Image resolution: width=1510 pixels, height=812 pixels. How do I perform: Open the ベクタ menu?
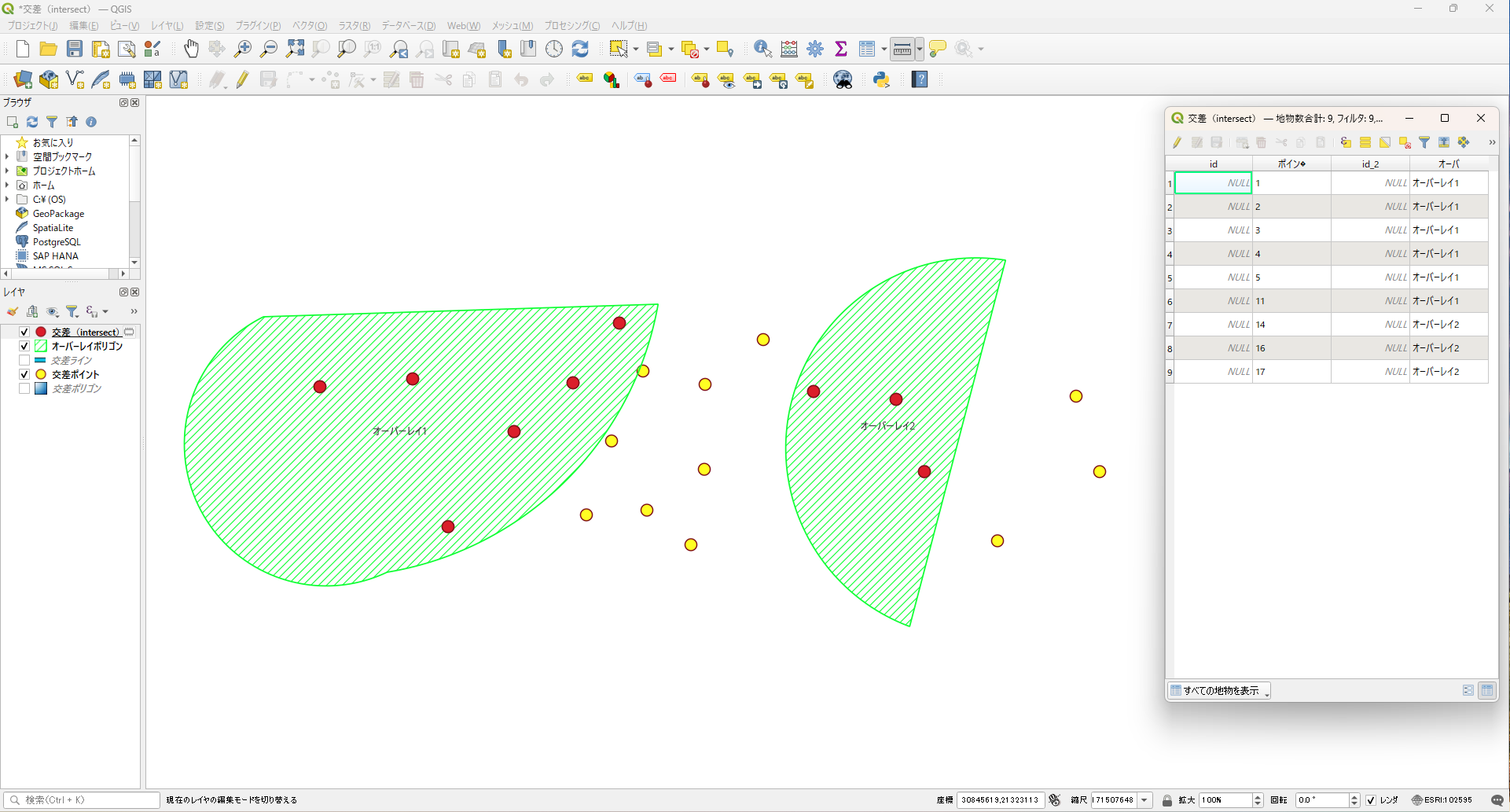(309, 26)
